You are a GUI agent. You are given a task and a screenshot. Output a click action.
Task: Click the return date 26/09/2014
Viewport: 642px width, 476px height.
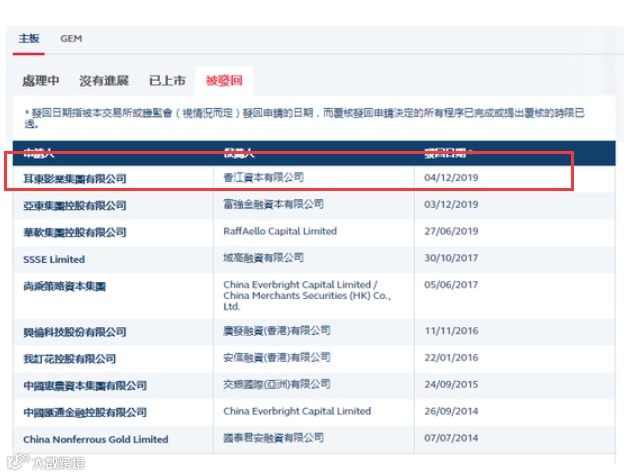click(451, 411)
